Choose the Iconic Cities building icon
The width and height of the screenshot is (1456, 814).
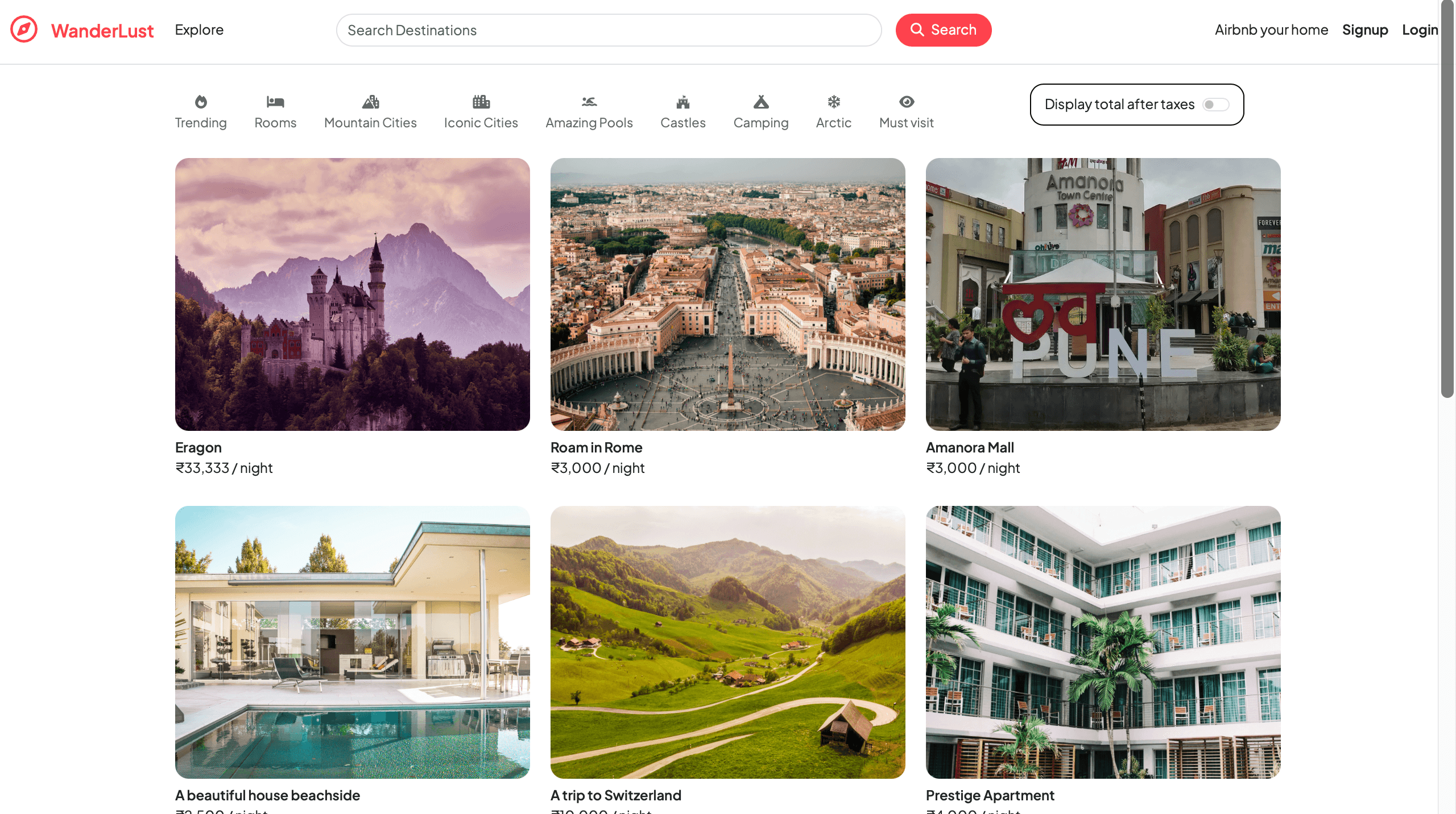[481, 102]
